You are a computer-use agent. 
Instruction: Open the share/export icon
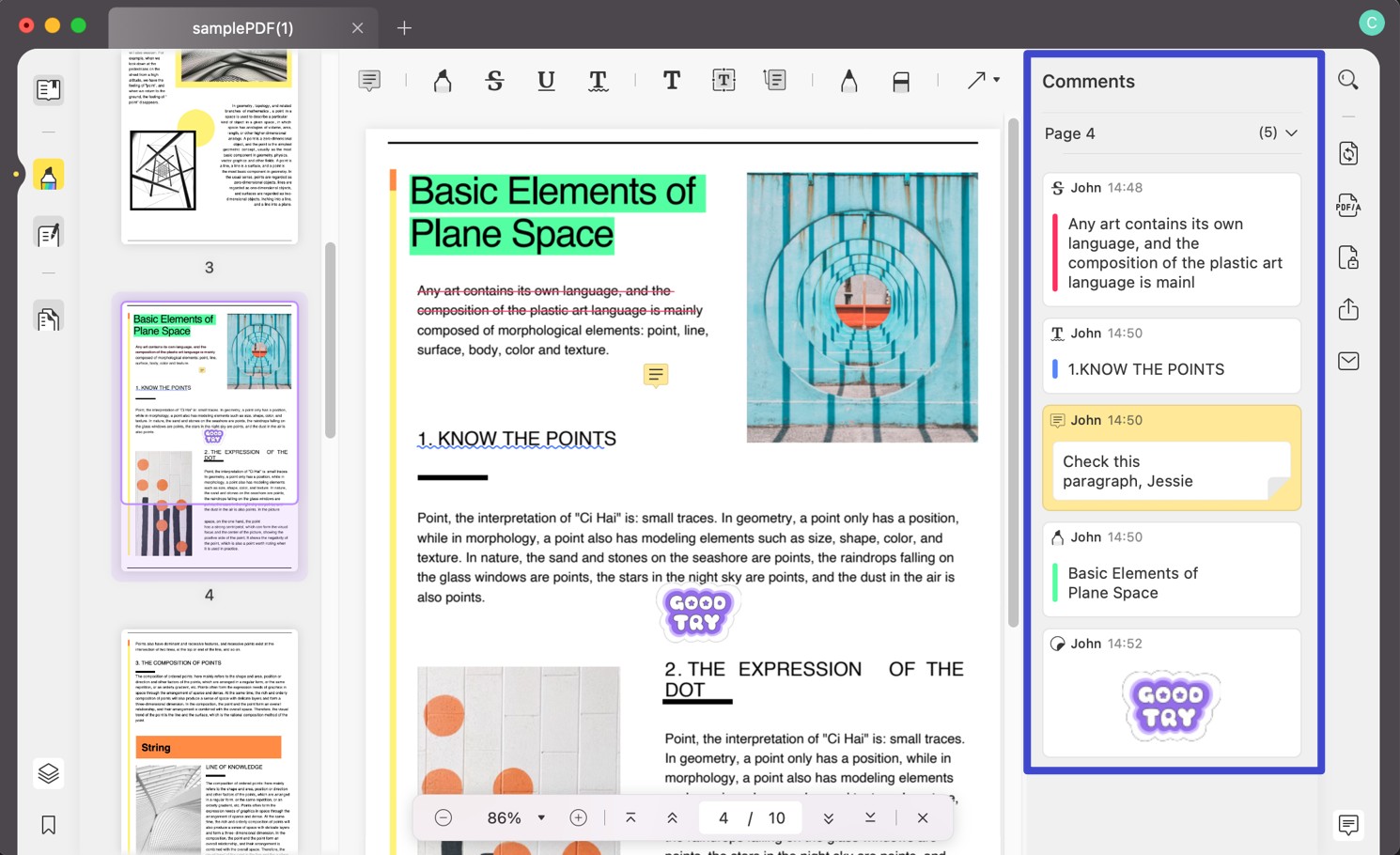point(1348,309)
